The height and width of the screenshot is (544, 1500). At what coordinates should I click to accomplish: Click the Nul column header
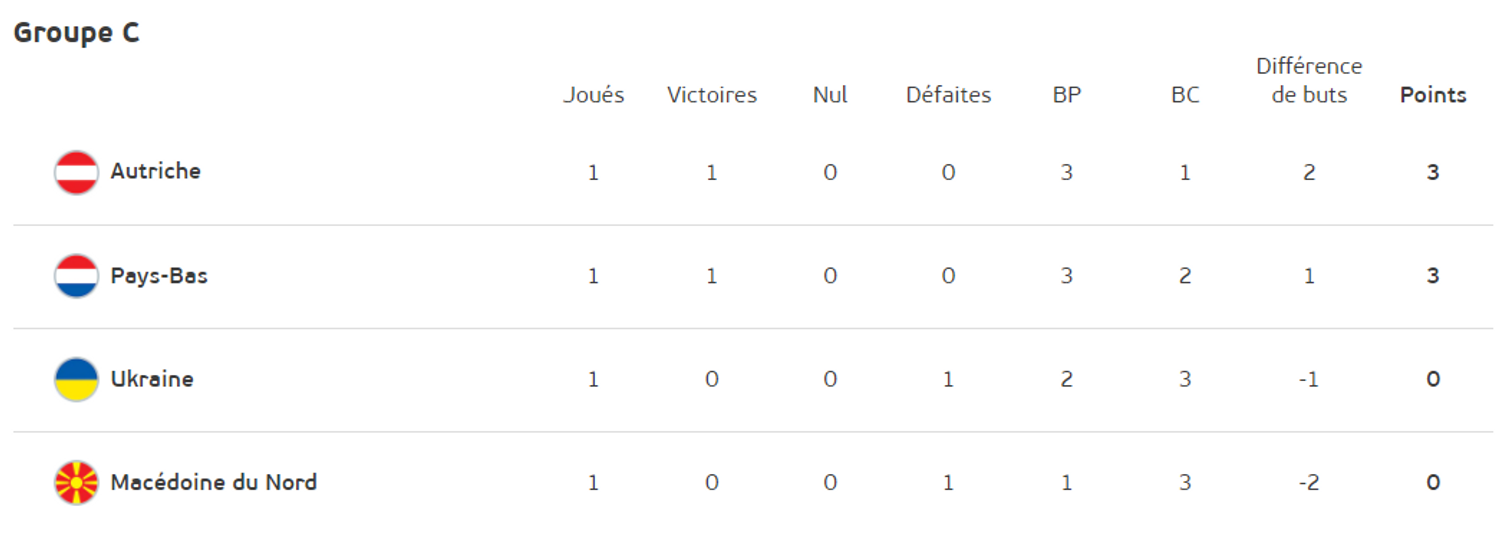click(830, 95)
